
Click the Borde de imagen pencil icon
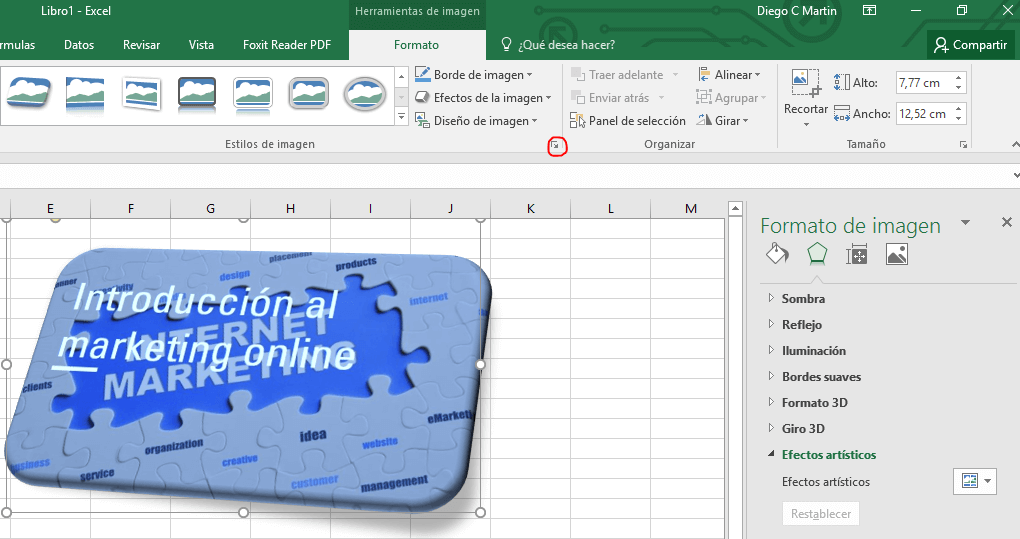click(422, 74)
